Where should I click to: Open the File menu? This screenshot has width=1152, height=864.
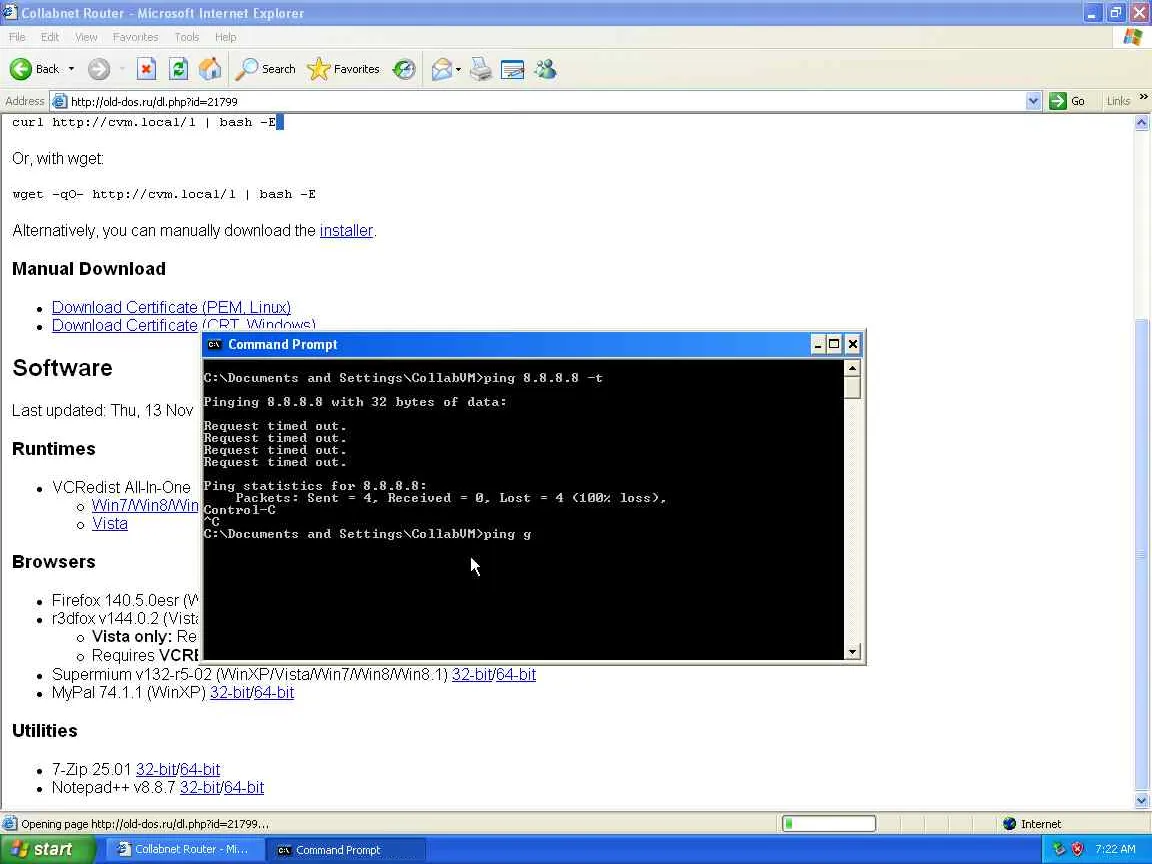coord(17,37)
